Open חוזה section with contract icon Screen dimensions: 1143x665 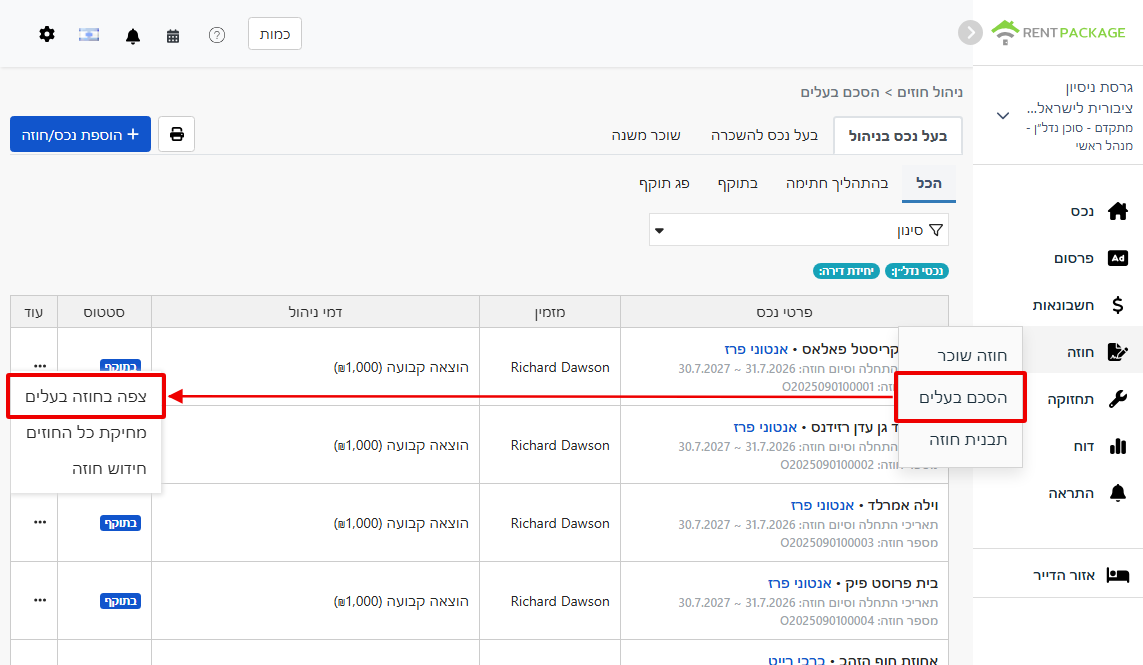1097,352
